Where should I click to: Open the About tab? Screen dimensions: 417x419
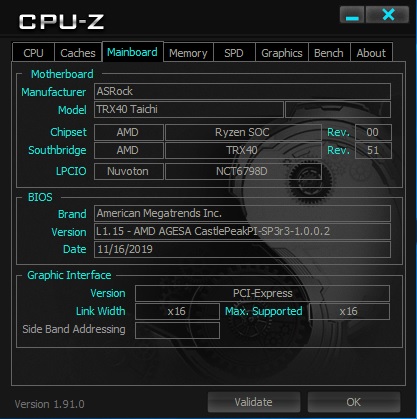pos(371,53)
